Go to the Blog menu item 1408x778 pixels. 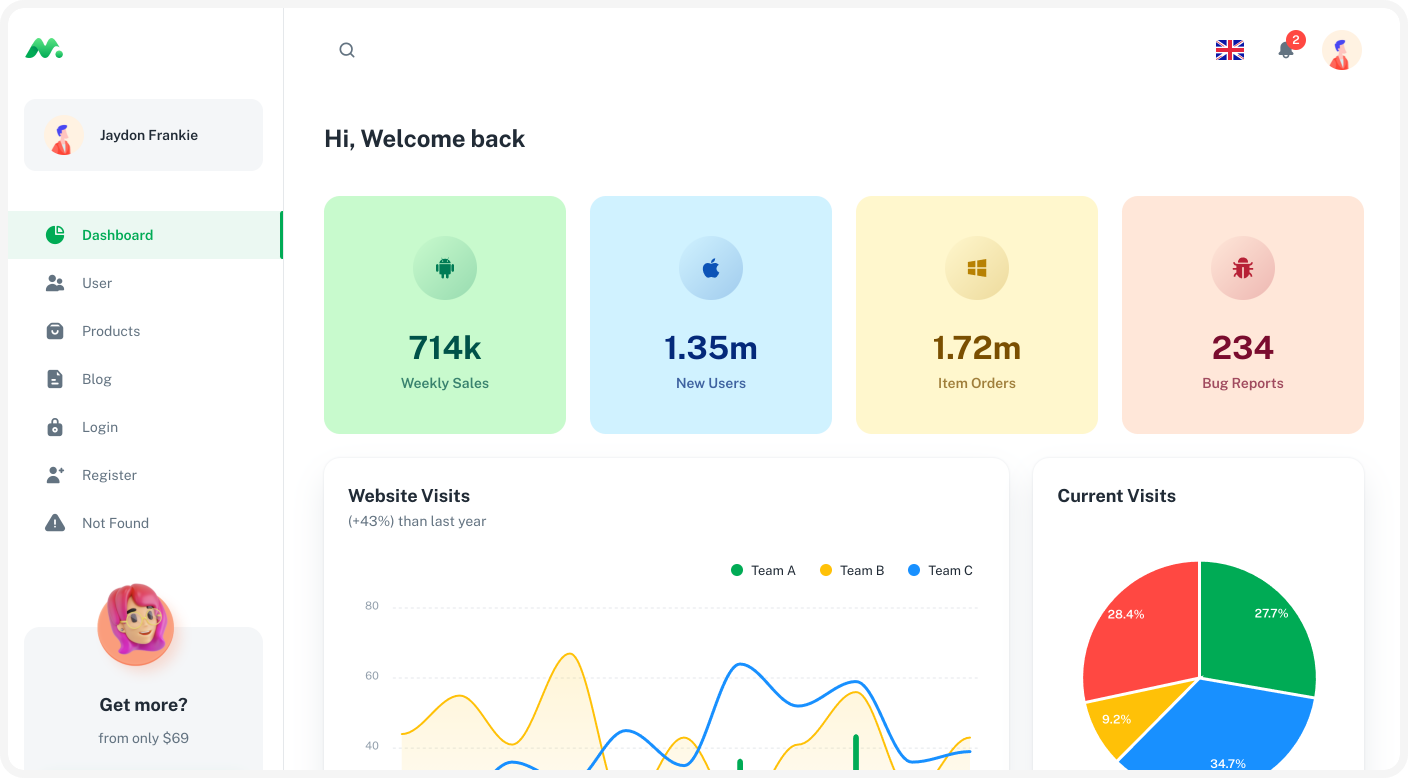click(x=97, y=379)
